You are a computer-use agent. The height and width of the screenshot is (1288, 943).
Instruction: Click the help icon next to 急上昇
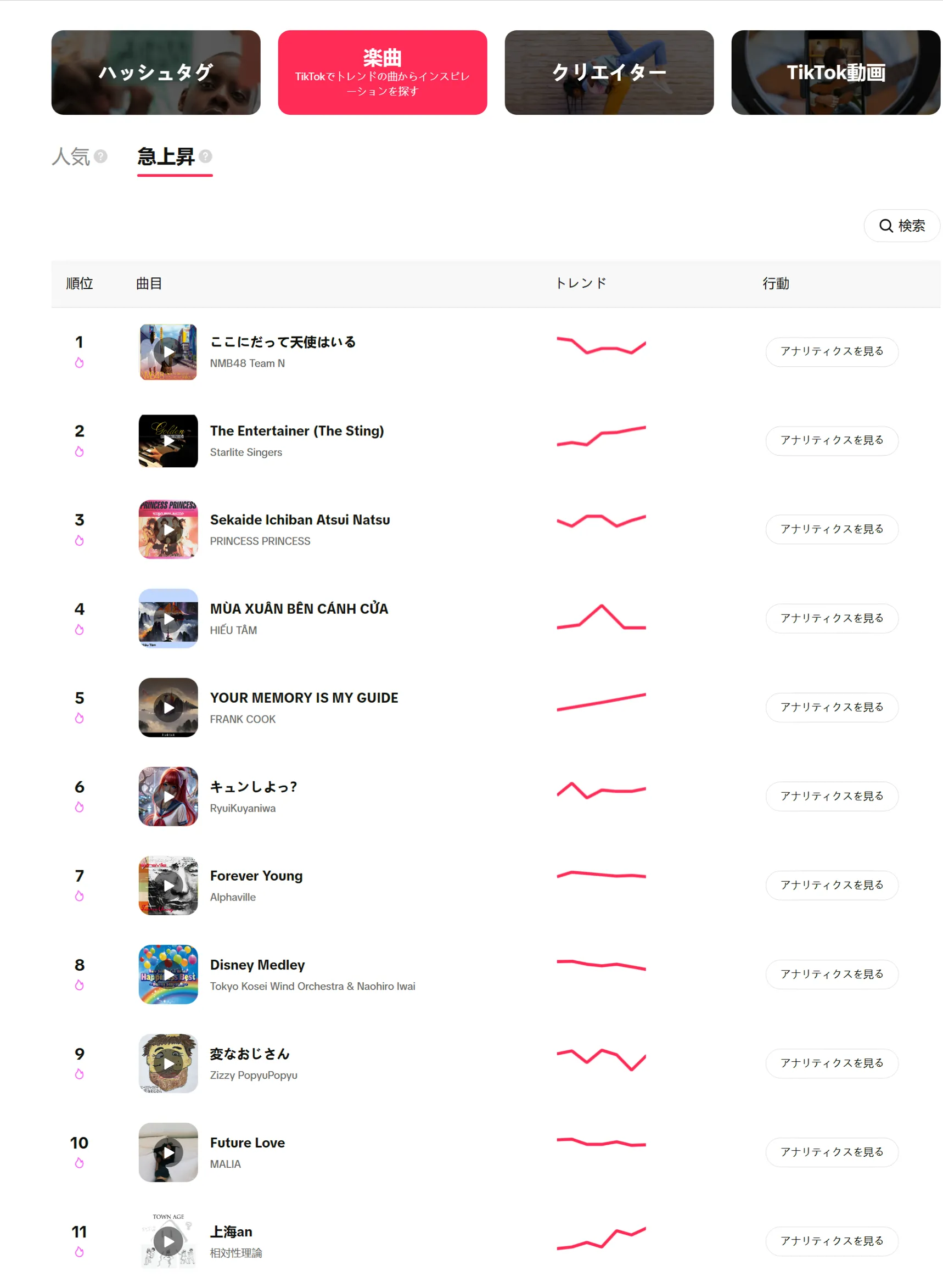click(x=205, y=156)
